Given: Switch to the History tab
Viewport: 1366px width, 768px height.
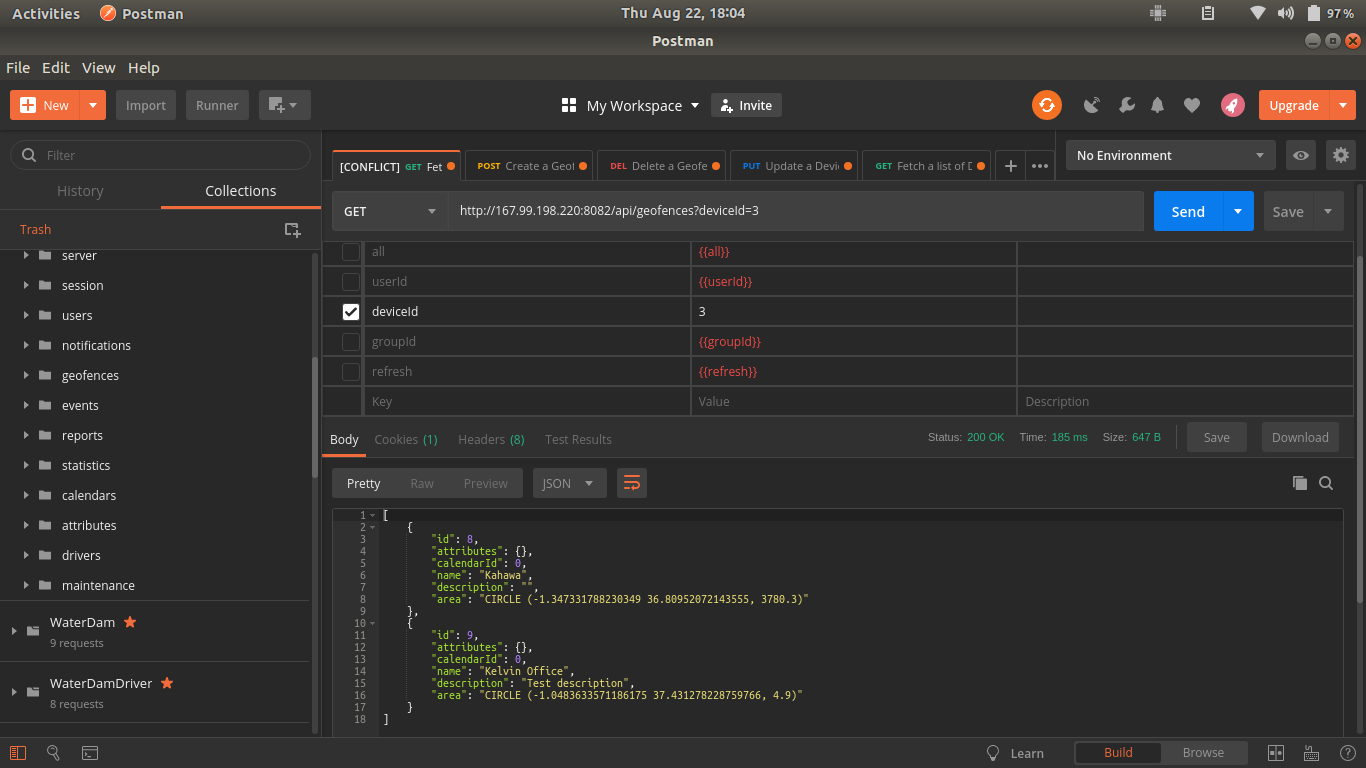Looking at the screenshot, I should (80, 190).
